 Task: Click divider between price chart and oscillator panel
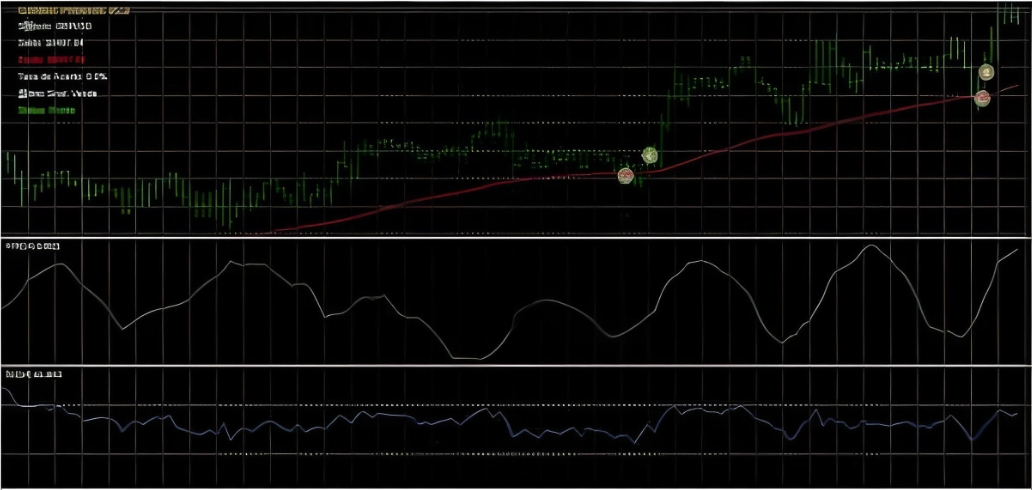tap(516, 238)
